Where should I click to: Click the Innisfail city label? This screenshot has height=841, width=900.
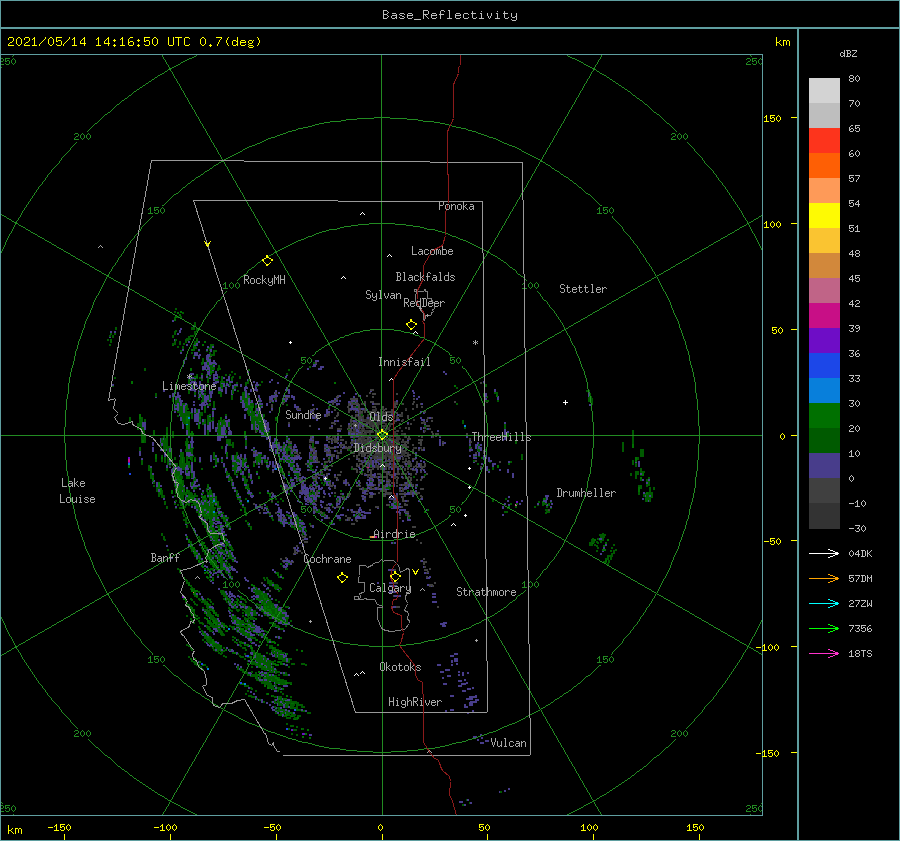tap(404, 362)
